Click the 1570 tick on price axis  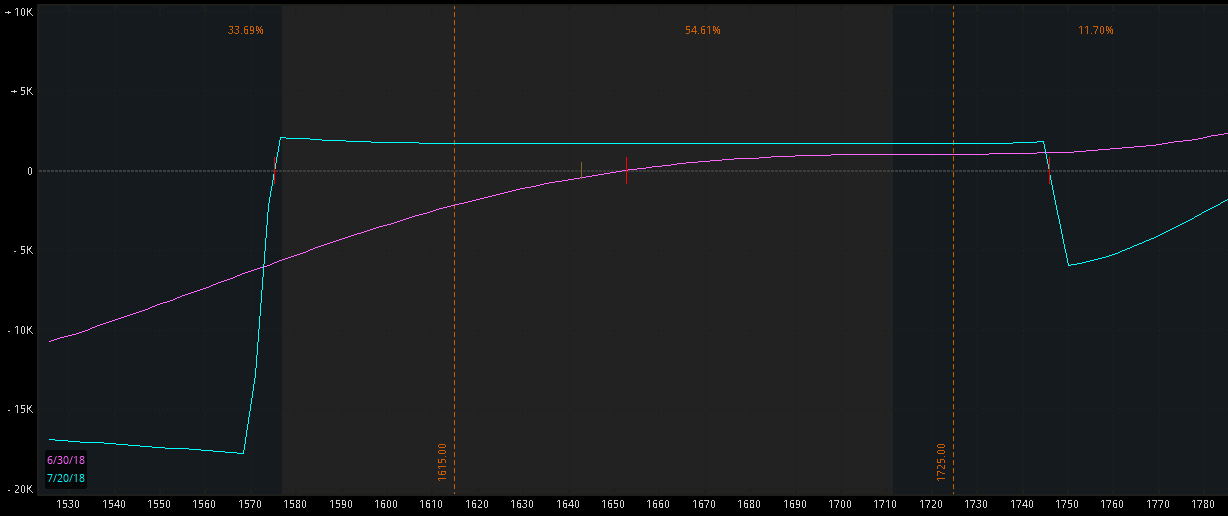coord(249,505)
